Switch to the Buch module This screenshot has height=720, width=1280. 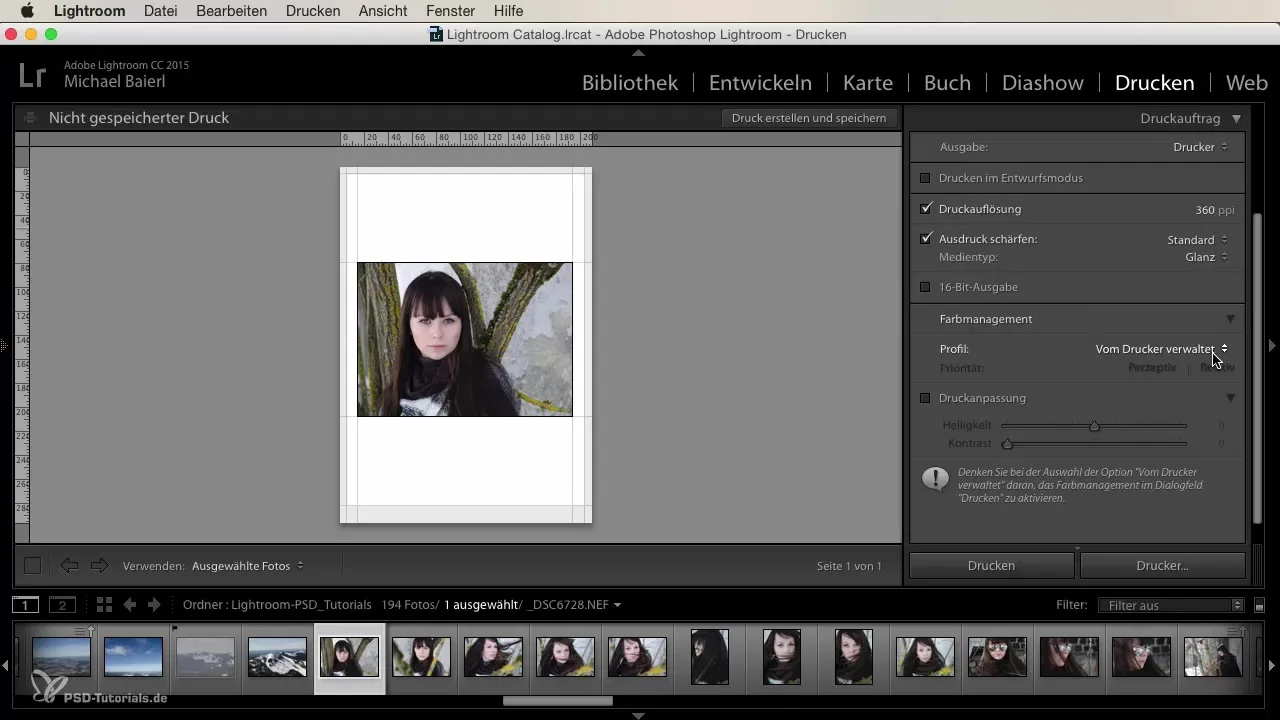[947, 83]
